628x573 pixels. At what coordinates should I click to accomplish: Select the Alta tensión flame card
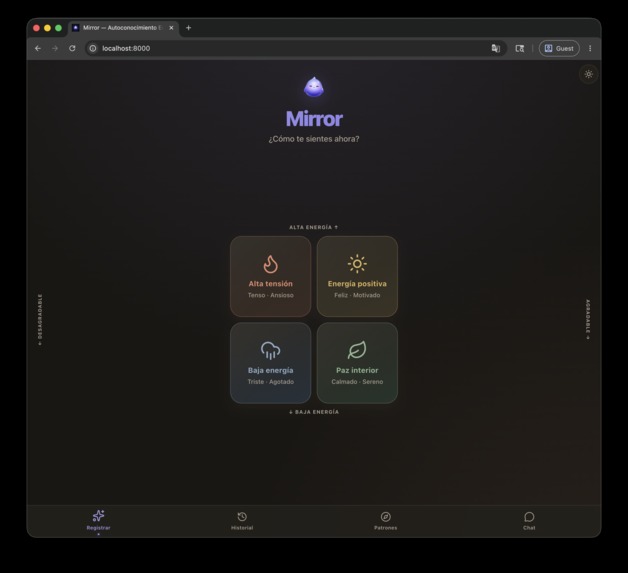coord(271,276)
